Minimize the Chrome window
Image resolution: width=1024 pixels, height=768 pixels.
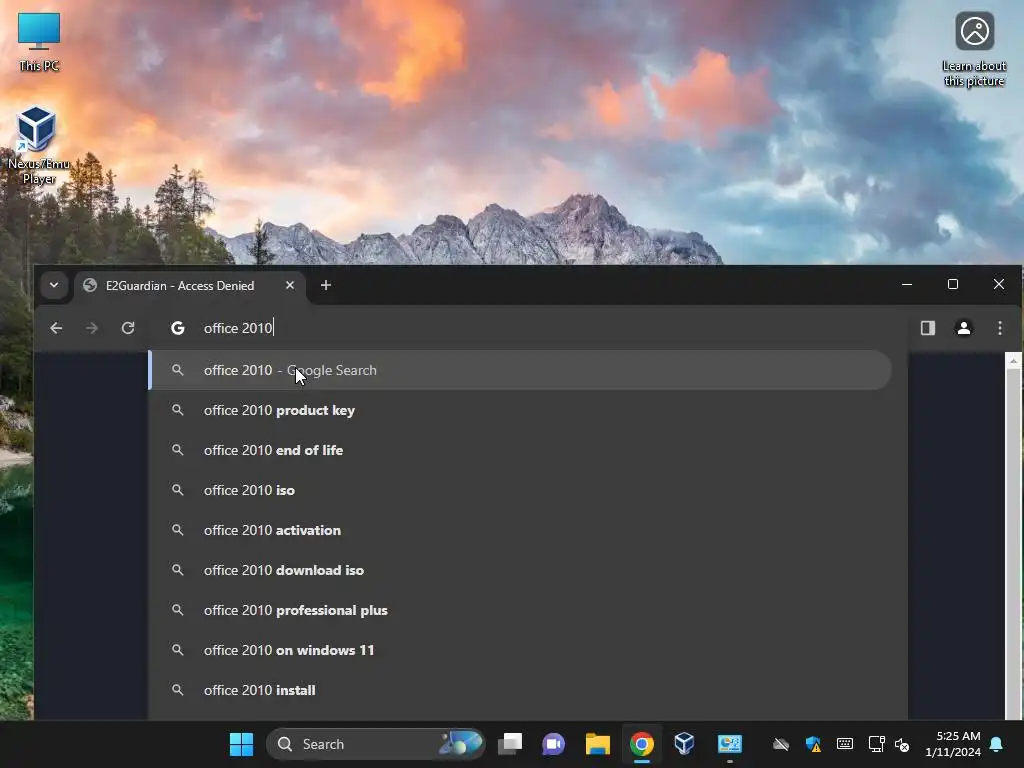pyautogui.click(x=907, y=284)
